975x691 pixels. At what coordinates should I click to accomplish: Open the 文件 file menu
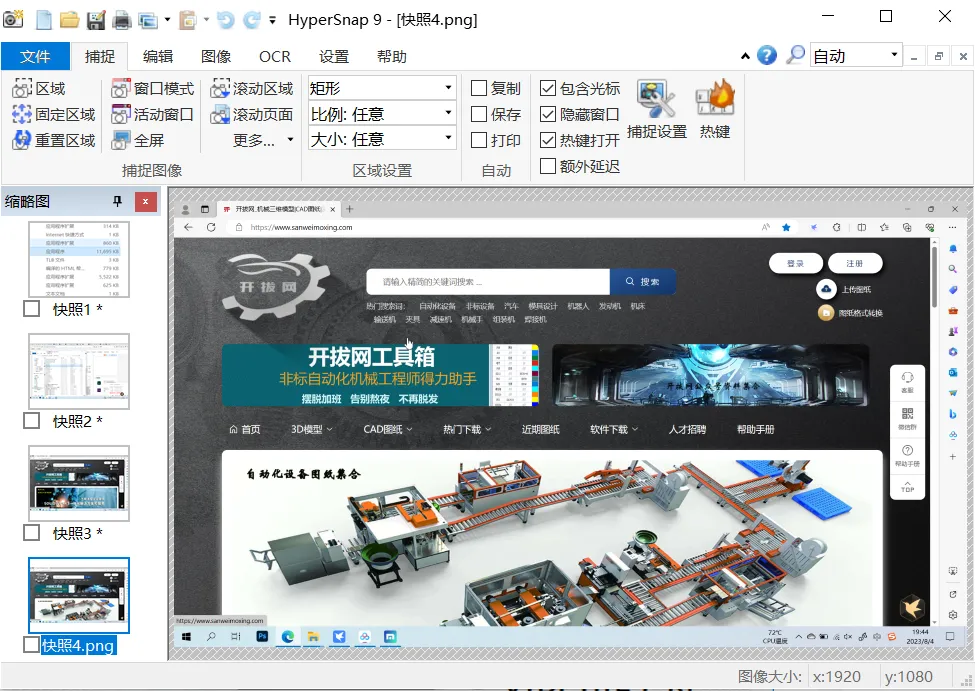tap(35, 57)
